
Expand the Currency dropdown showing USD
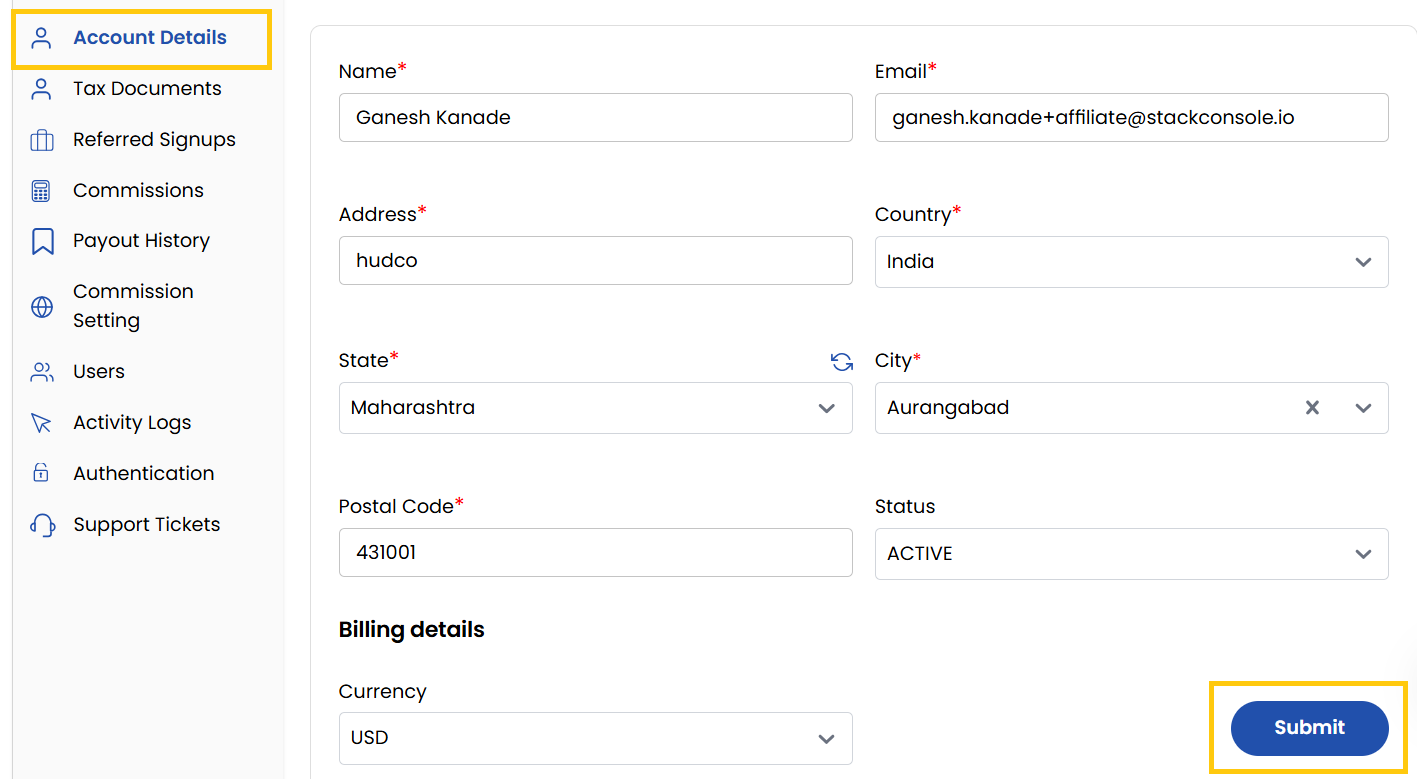(595, 738)
